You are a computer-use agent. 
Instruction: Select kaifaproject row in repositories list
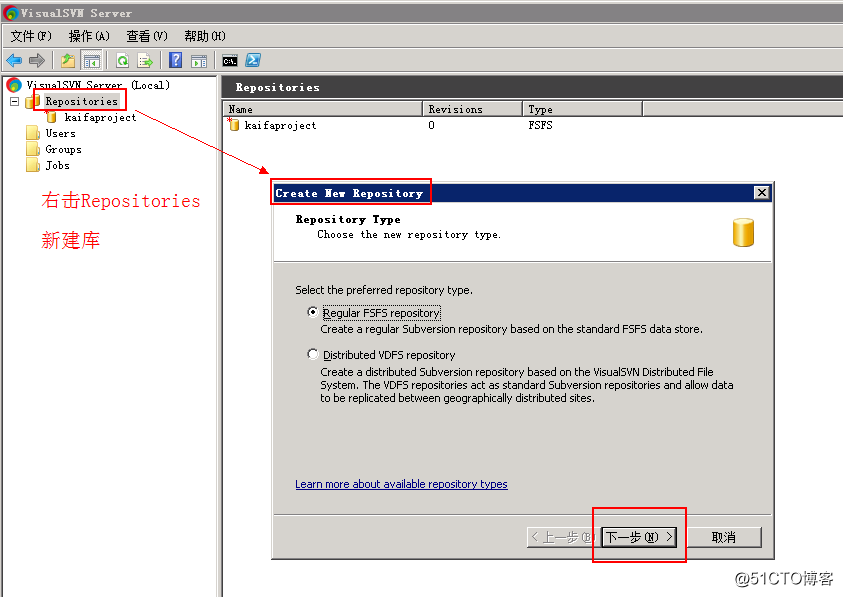click(x=280, y=125)
